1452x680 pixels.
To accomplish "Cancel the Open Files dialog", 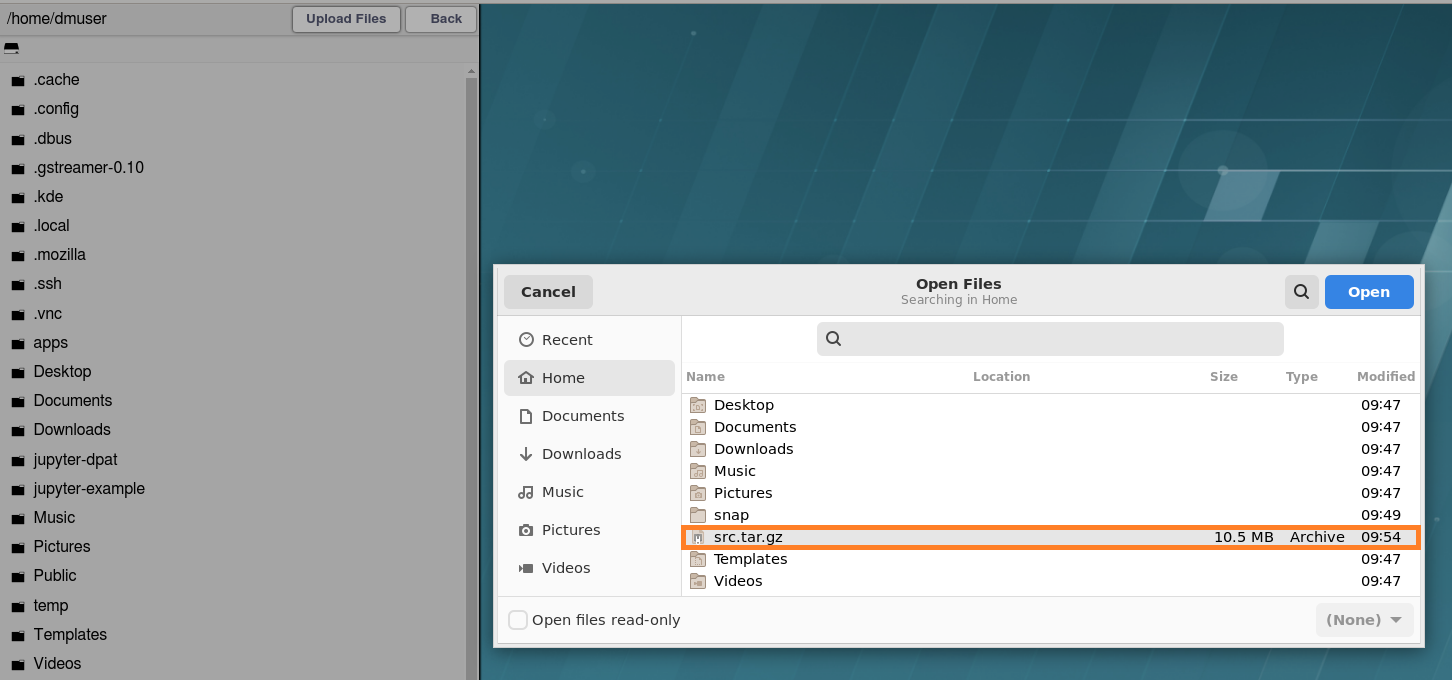I will click(548, 292).
